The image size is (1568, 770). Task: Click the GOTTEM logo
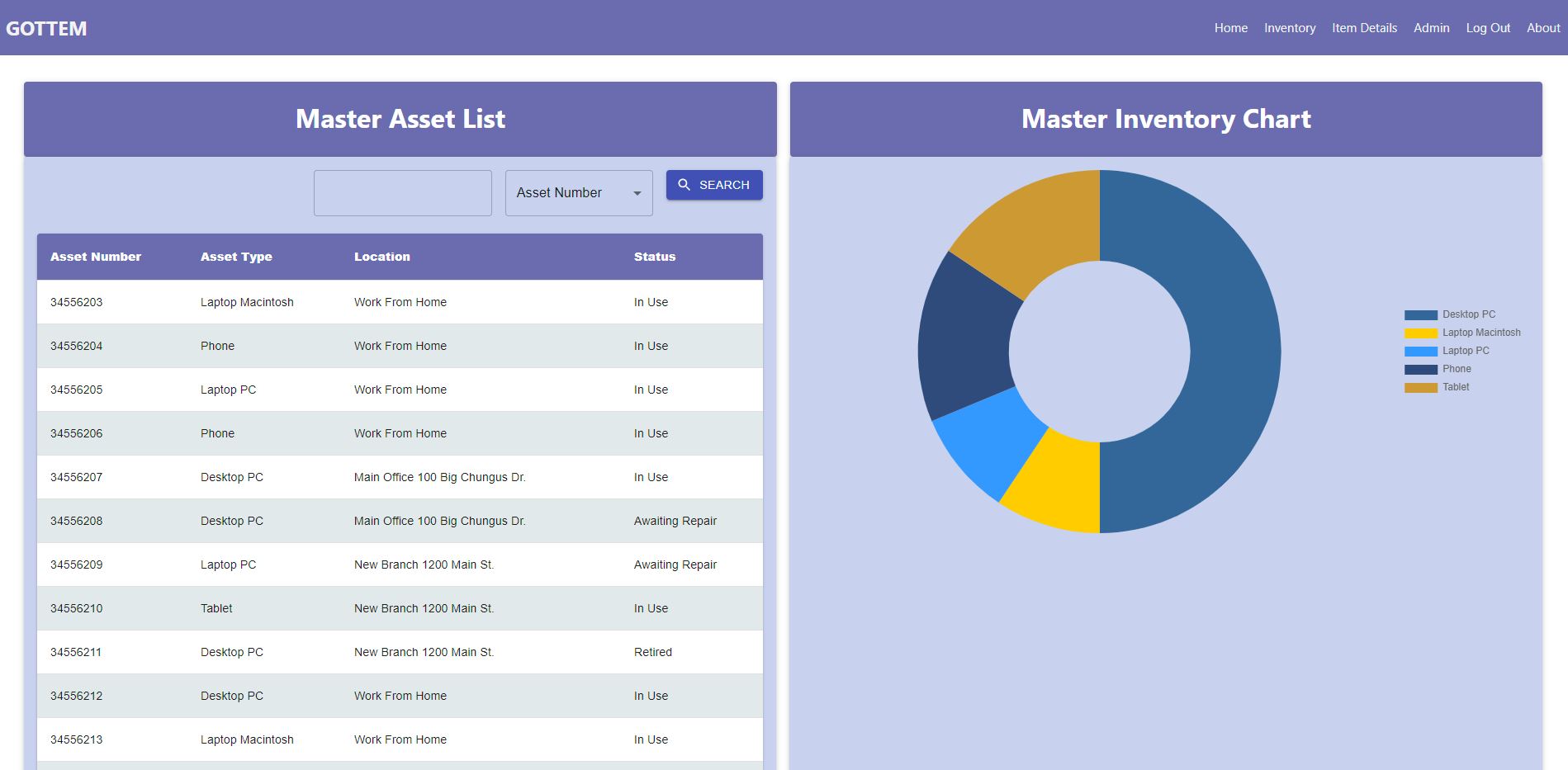click(x=46, y=28)
